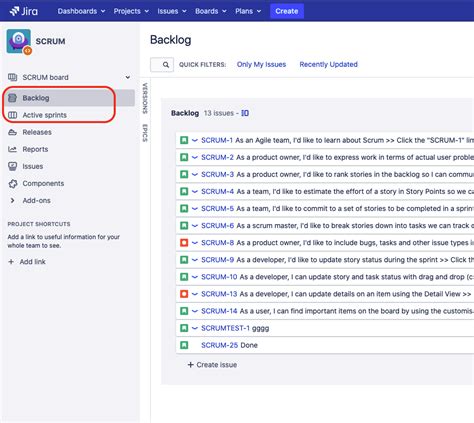
Task: Open the SCRUM-14 issue link
Action: coord(219,311)
